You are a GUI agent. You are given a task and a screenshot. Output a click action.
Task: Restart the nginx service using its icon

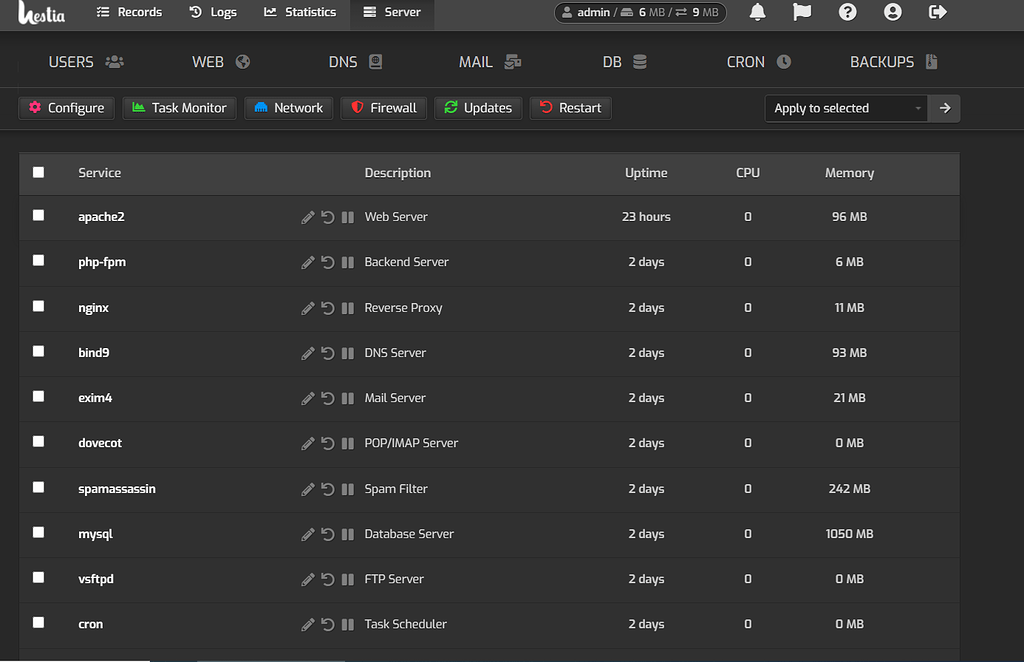click(x=328, y=308)
